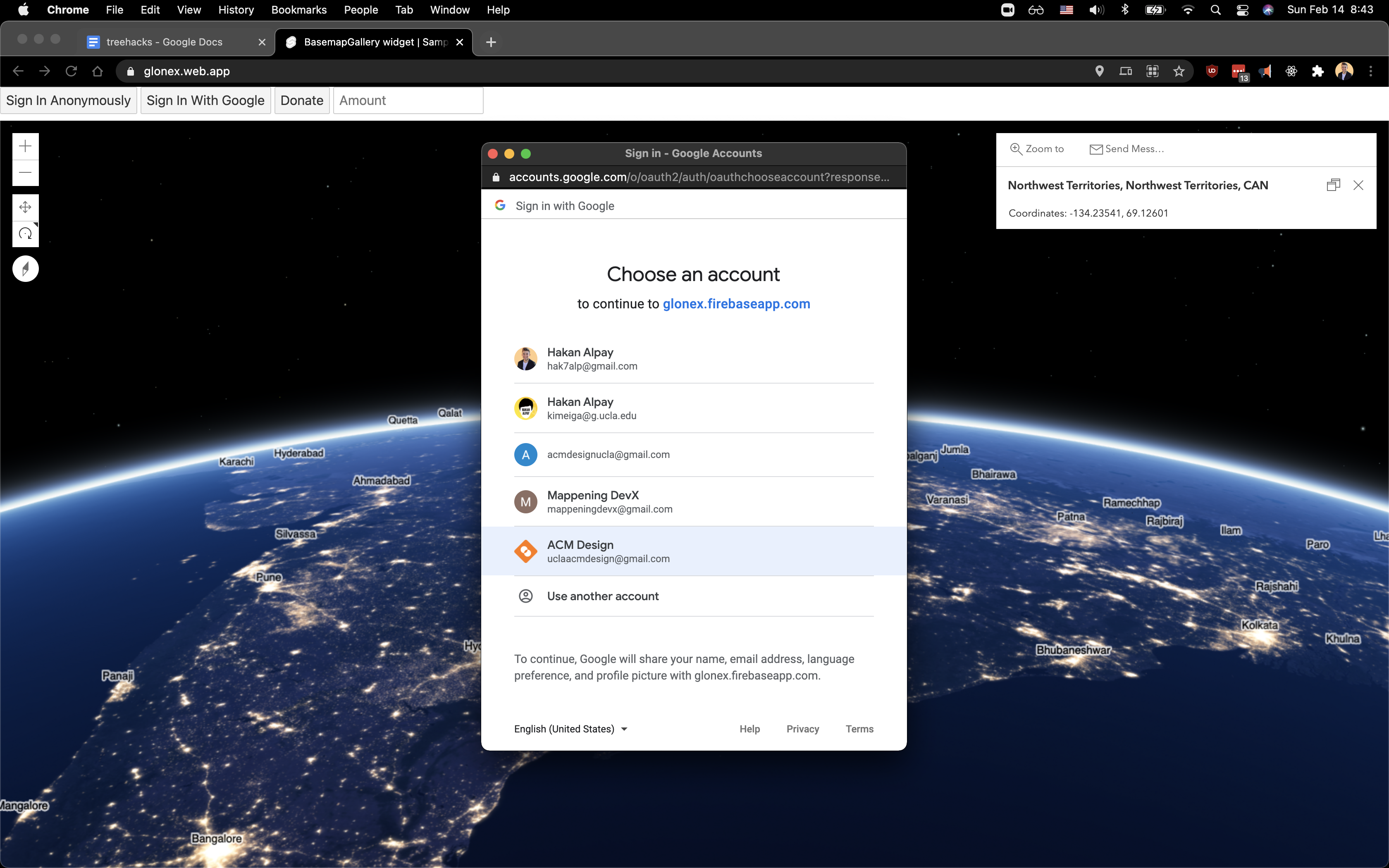Toggle the pan navigation tool

coord(25,207)
